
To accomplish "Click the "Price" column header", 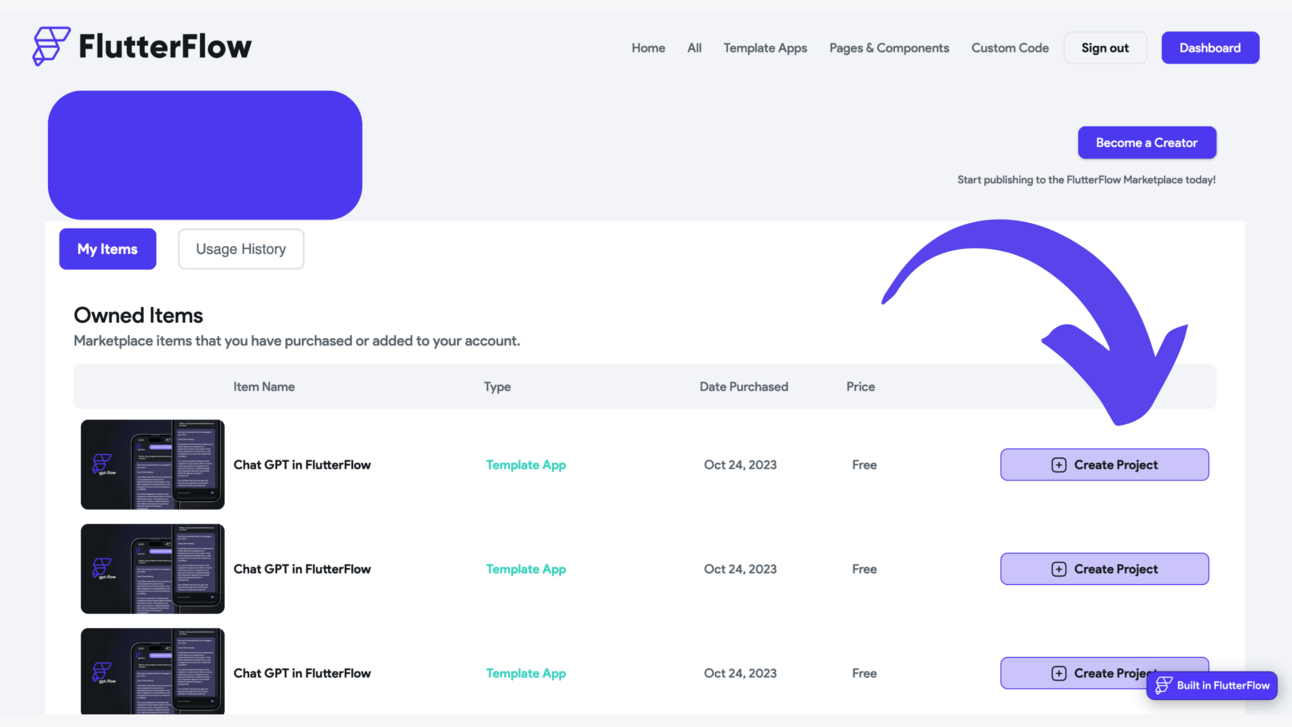I will click(861, 387).
